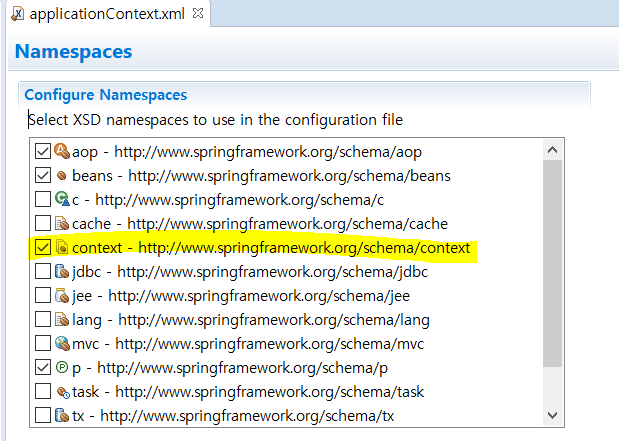This screenshot has width=619, height=441.
Task: Enable the cache namespace checkbox
Action: click(x=43, y=223)
